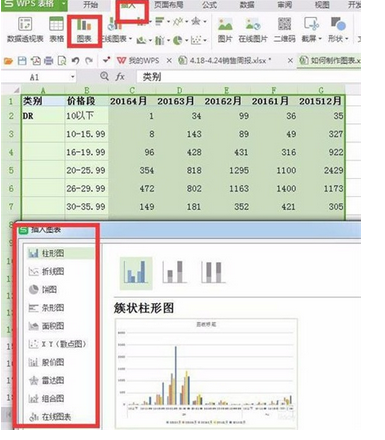Switch to the 视图 ribbon tab
Screen dimensions: 385x440
322,5
